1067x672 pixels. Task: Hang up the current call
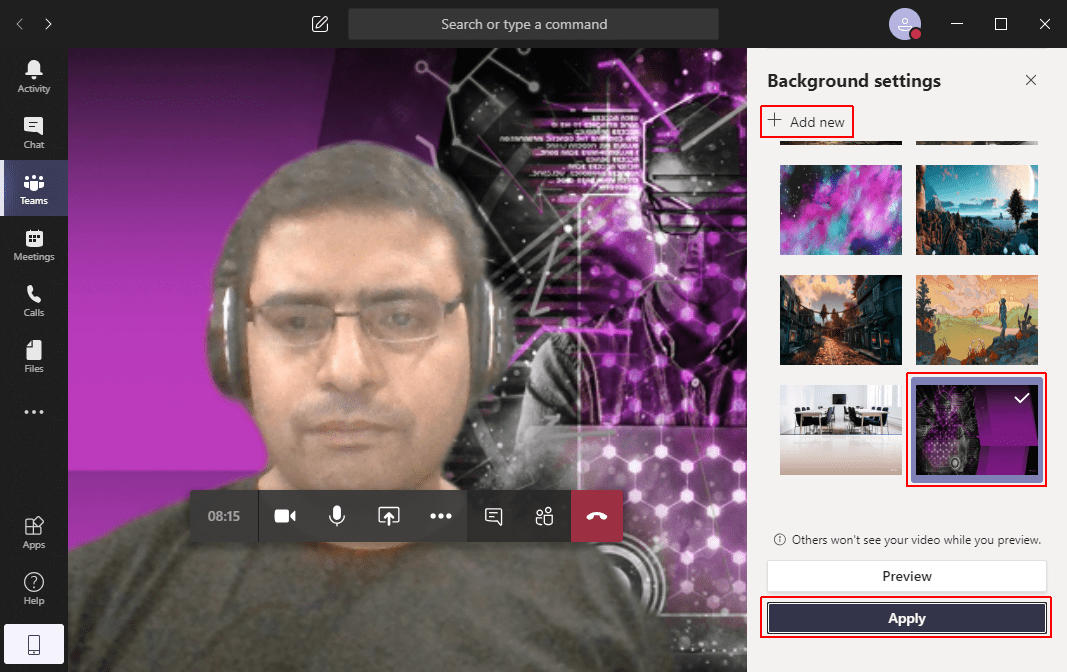pos(597,516)
